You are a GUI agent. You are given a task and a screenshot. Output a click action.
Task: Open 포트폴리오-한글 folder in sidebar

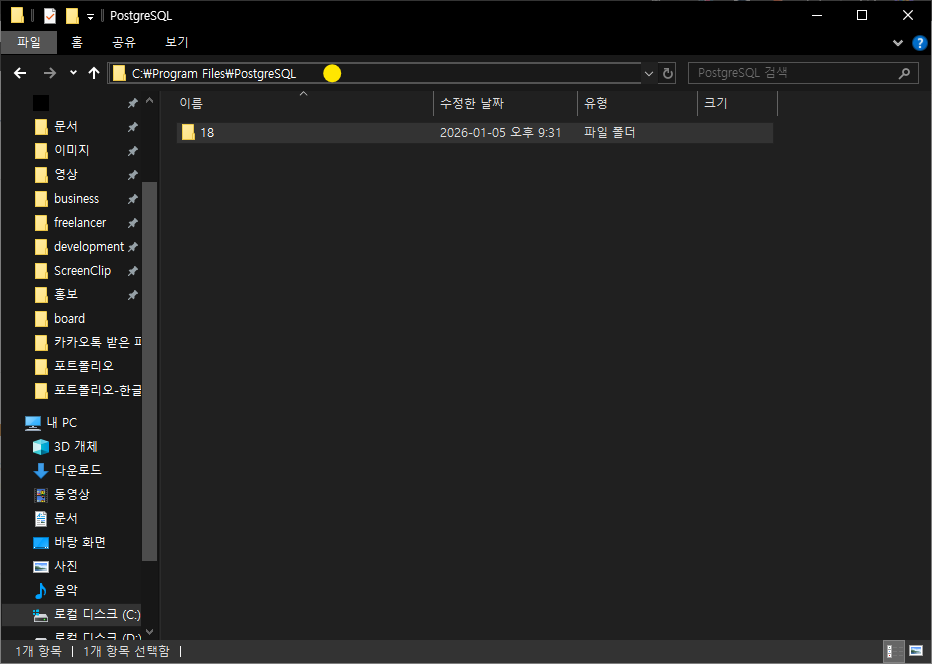[x=87, y=391]
